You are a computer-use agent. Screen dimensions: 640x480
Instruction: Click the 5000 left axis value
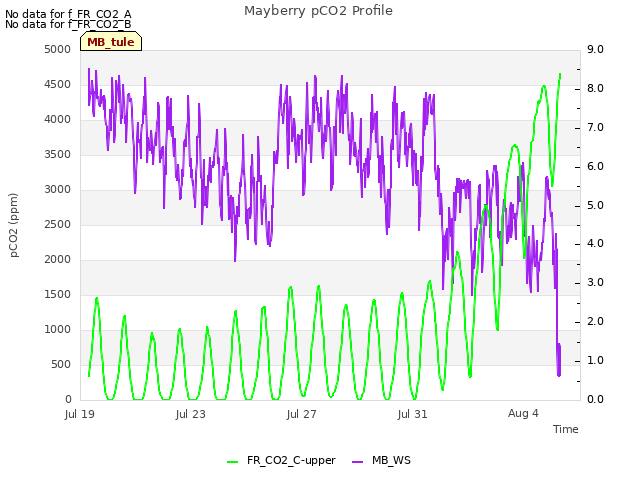pyautogui.click(x=58, y=49)
